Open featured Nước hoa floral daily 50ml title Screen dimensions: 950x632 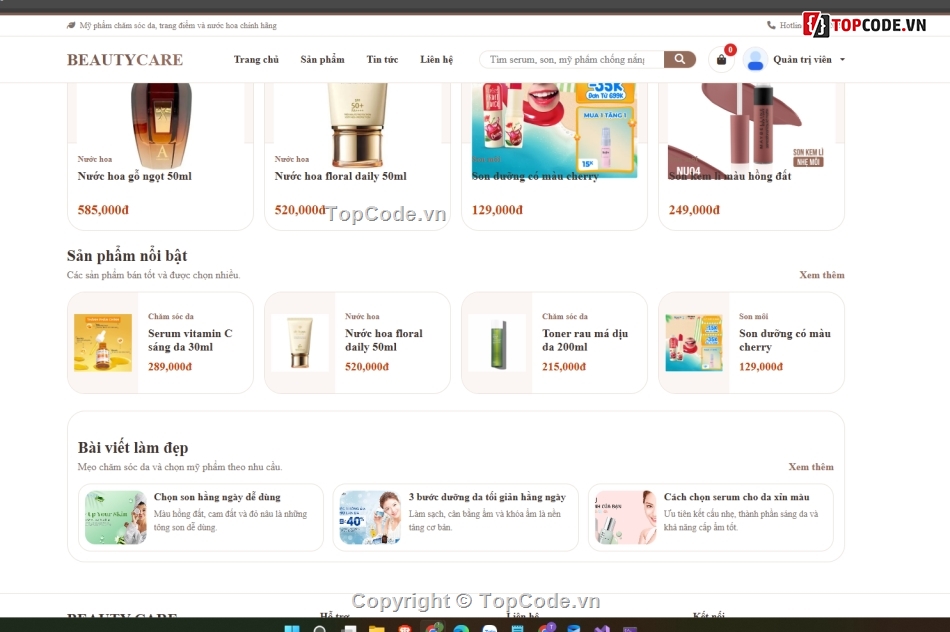click(384, 340)
